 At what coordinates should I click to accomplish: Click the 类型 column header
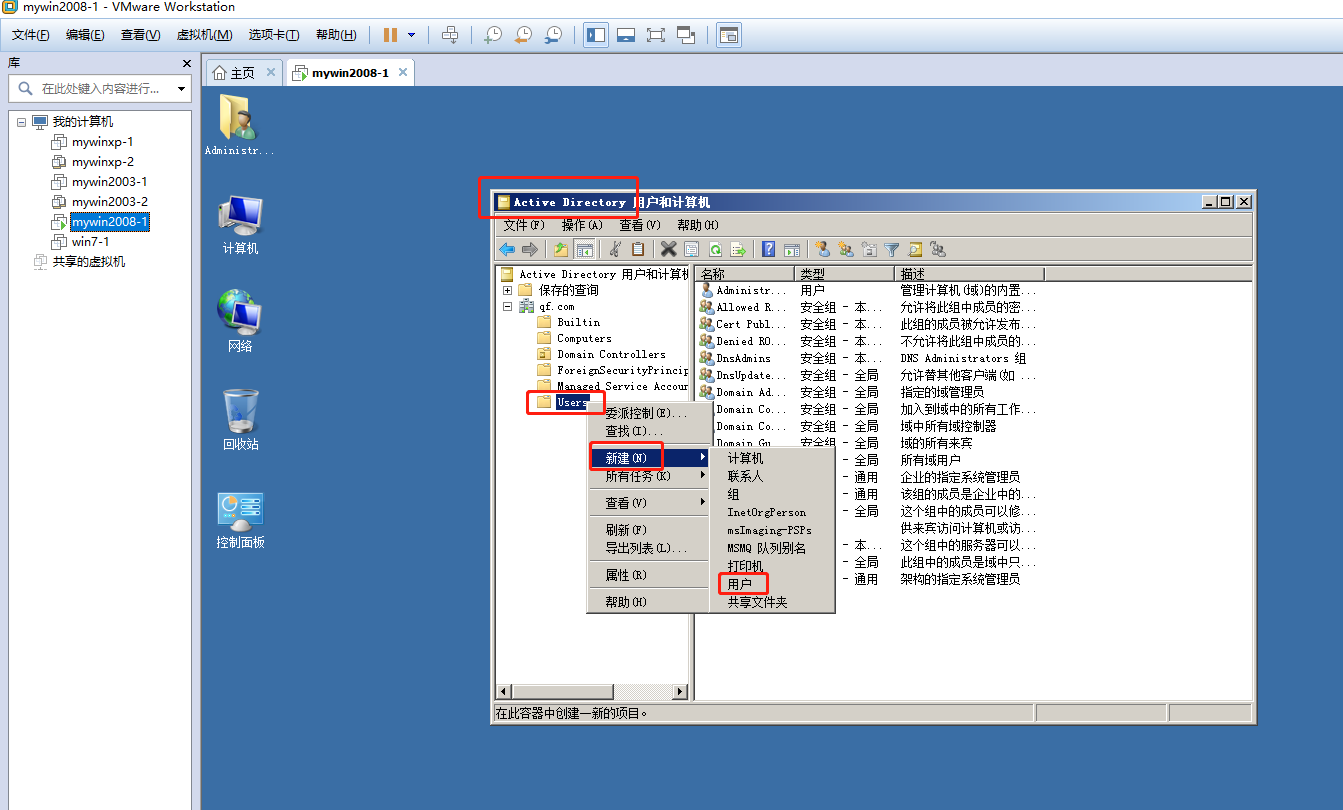coord(845,274)
